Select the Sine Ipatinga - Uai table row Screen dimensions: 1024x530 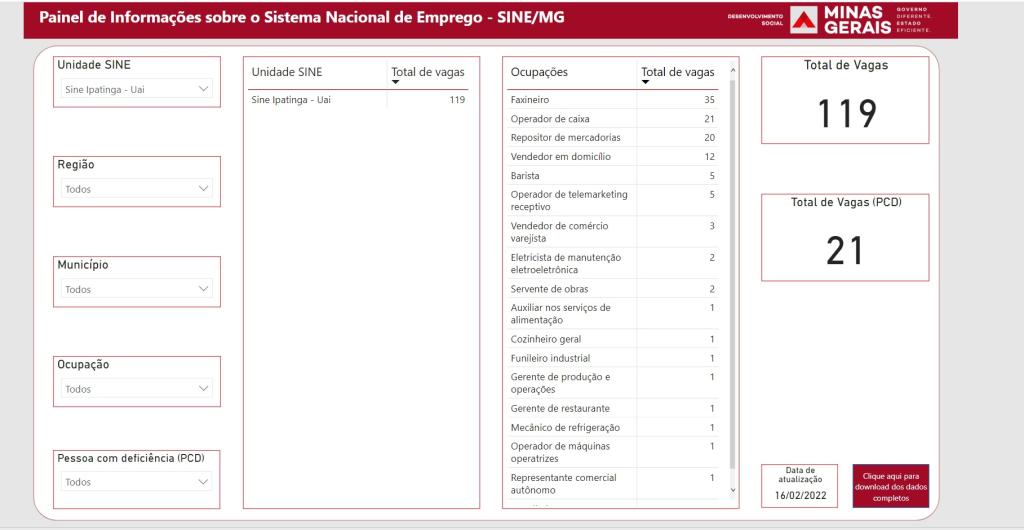click(x=356, y=100)
